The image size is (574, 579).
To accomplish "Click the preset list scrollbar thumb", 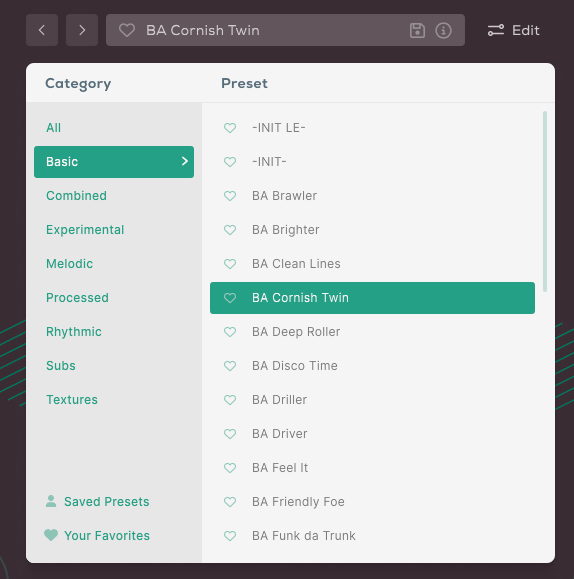I will [x=545, y=201].
